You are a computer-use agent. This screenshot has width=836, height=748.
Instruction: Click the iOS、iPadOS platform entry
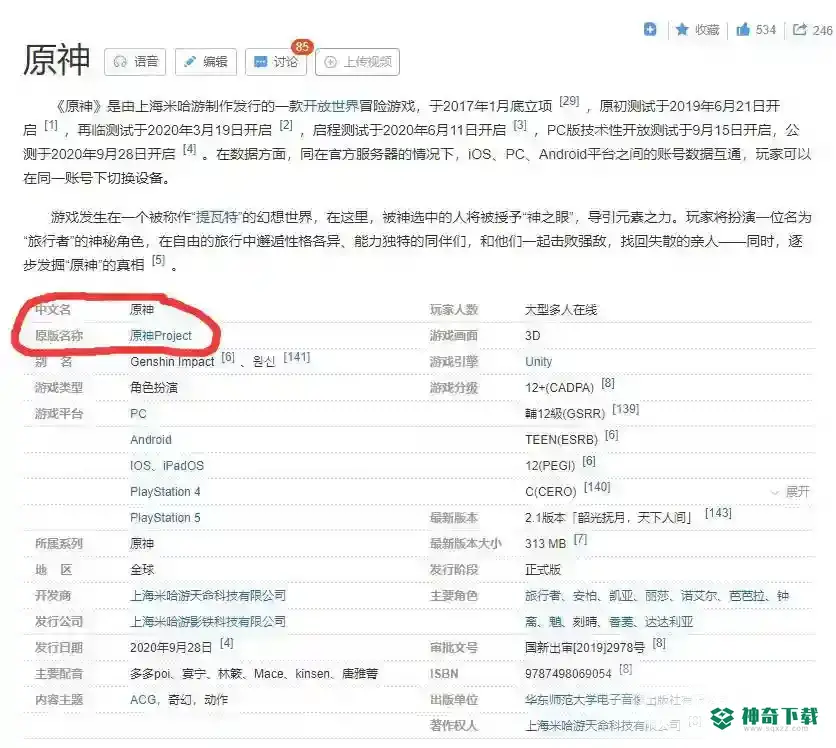(x=167, y=465)
